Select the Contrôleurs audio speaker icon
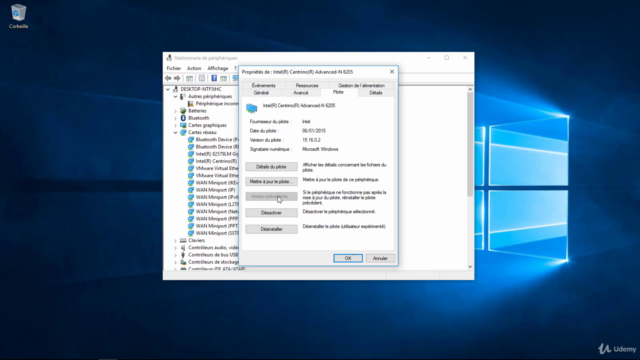Image resolution: width=640 pixels, height=360 pixels. tap(183, 247)
